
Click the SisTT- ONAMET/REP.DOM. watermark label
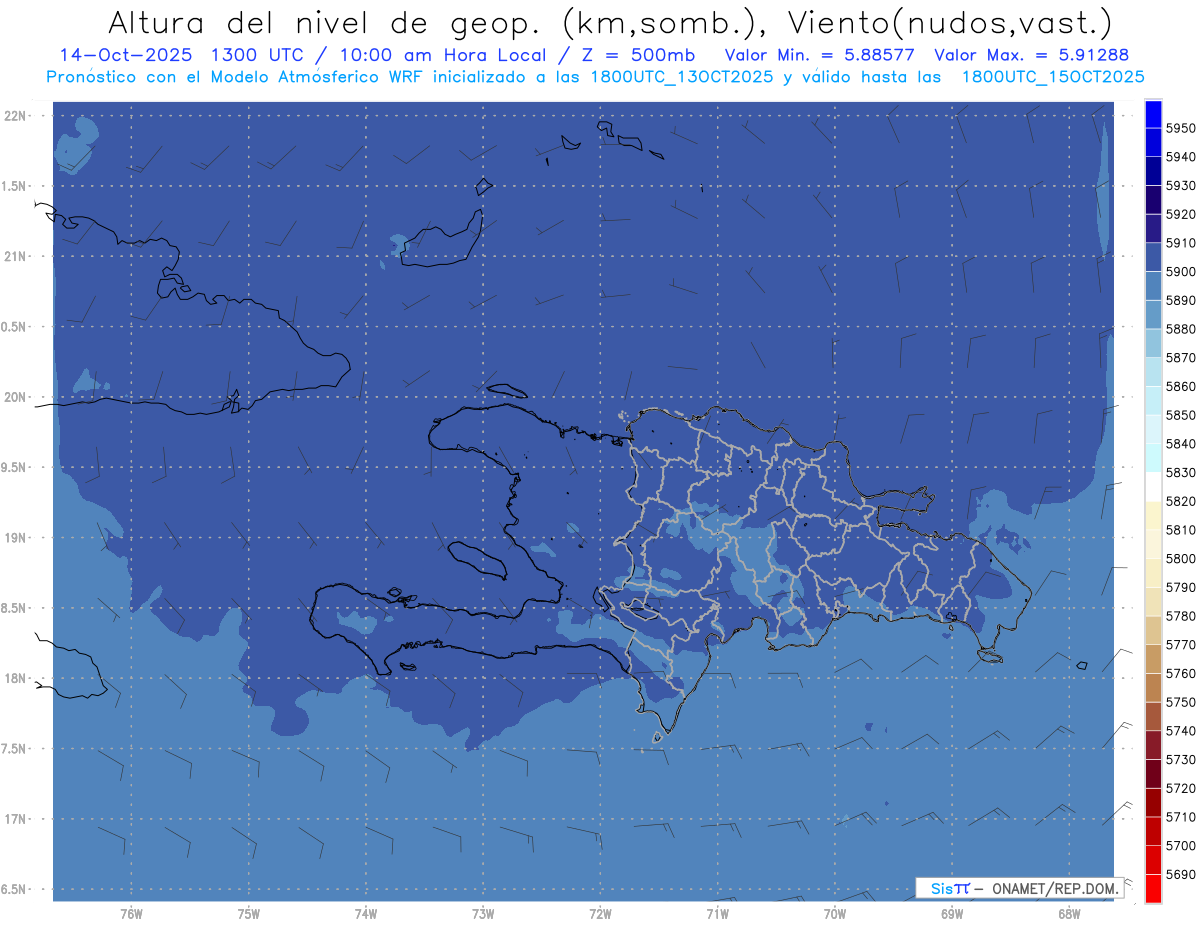tap(1018, 888)
